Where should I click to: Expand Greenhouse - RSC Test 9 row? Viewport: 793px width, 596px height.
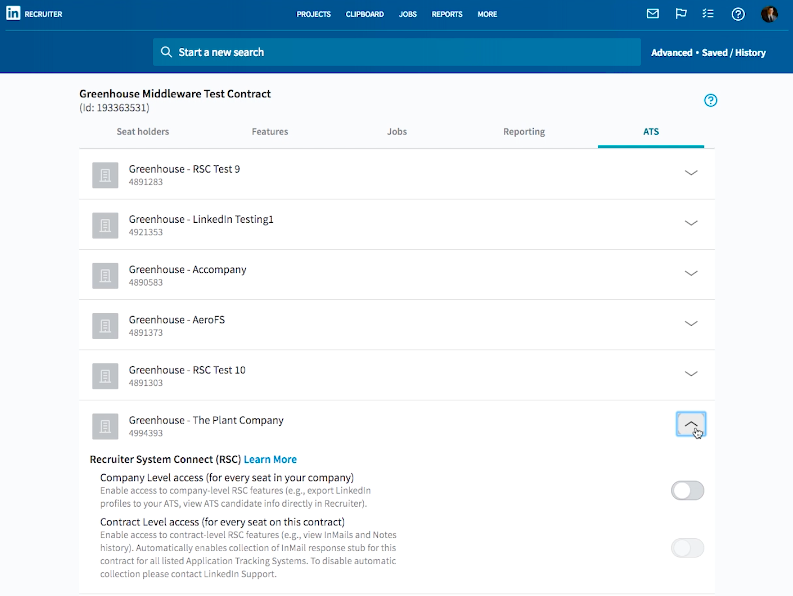point(691,173)
